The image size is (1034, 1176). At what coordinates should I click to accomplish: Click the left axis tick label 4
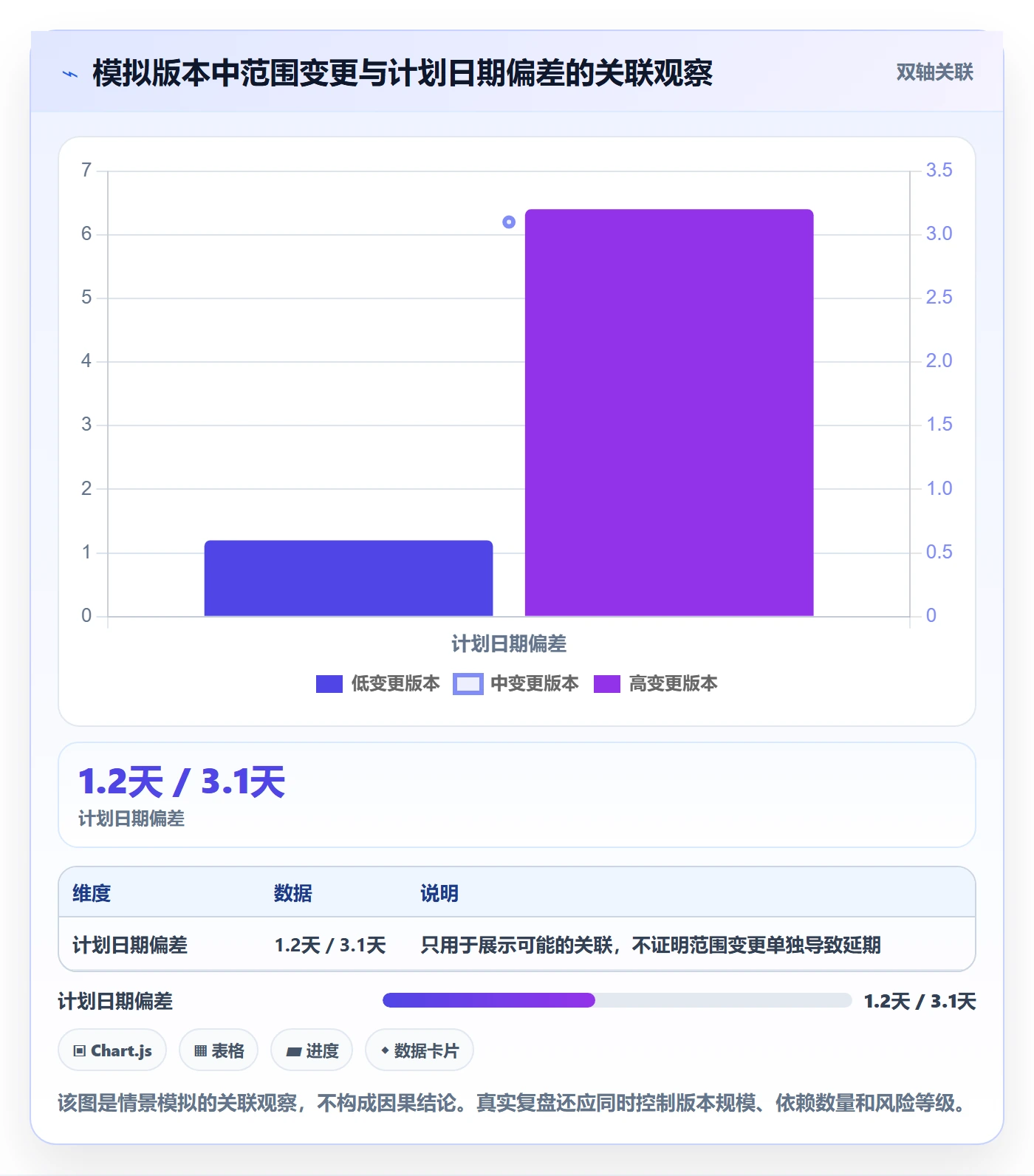click(x=86, y=361)
